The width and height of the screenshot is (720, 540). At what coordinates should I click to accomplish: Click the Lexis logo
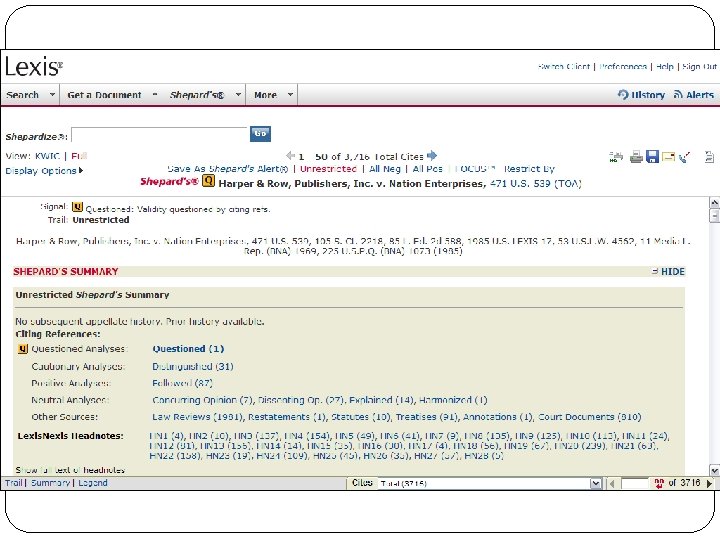(x=33, y=67)
